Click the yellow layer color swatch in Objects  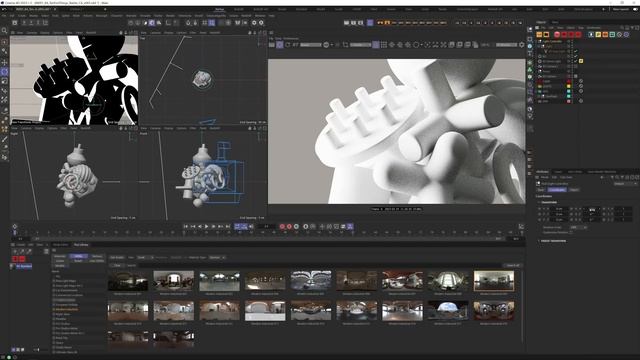tap(569, 86)
